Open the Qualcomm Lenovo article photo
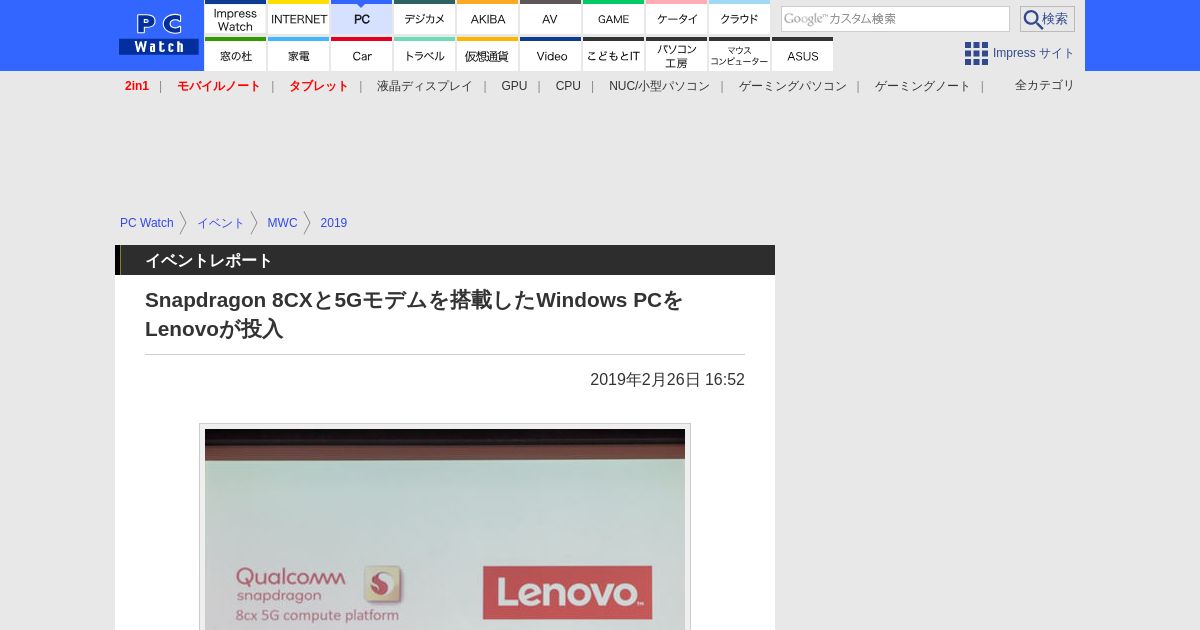The width and height of the screenshot is (1200, 630). pos(445,529)
